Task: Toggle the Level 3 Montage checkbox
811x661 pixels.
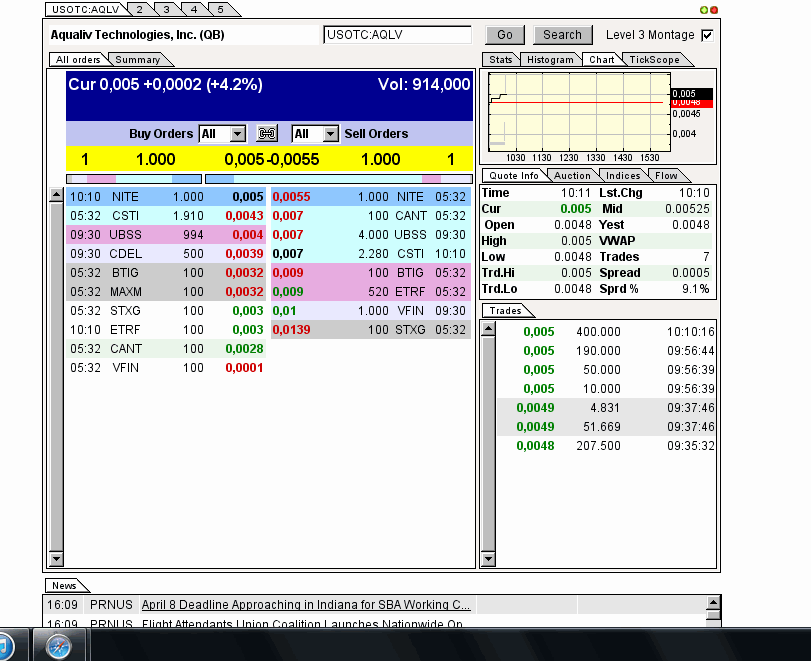Action: 707,35
